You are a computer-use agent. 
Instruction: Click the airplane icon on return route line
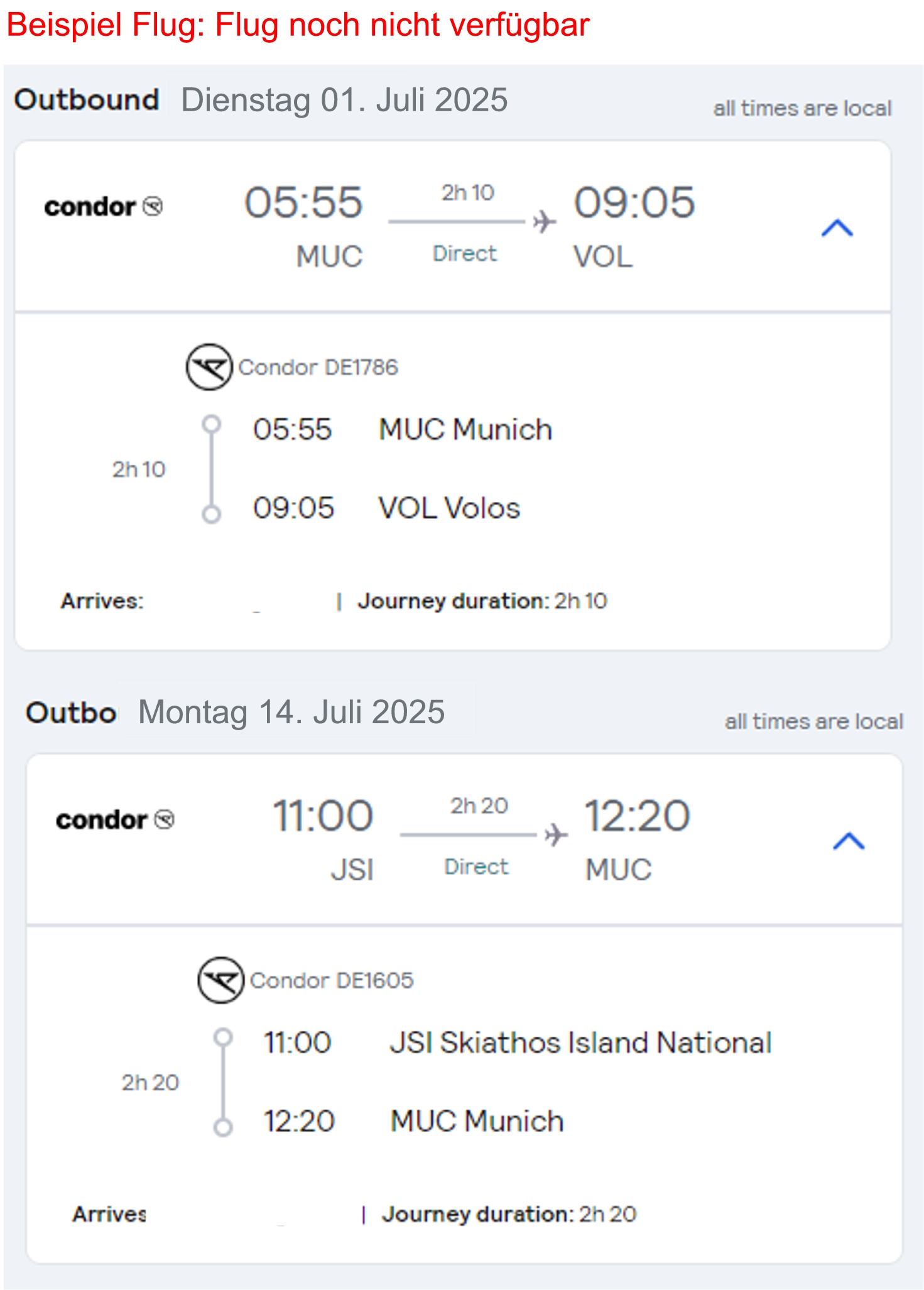556,835
